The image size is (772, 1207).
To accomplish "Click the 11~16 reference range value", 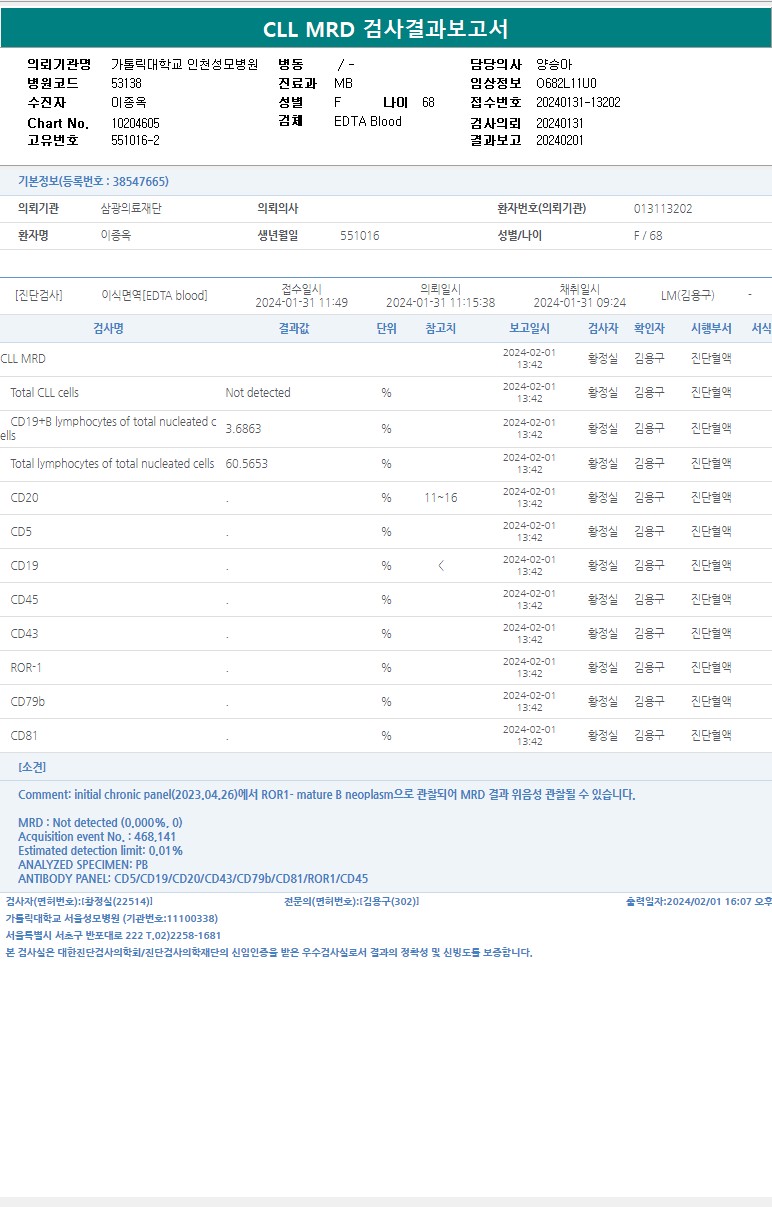I will (x=440, y=498).
